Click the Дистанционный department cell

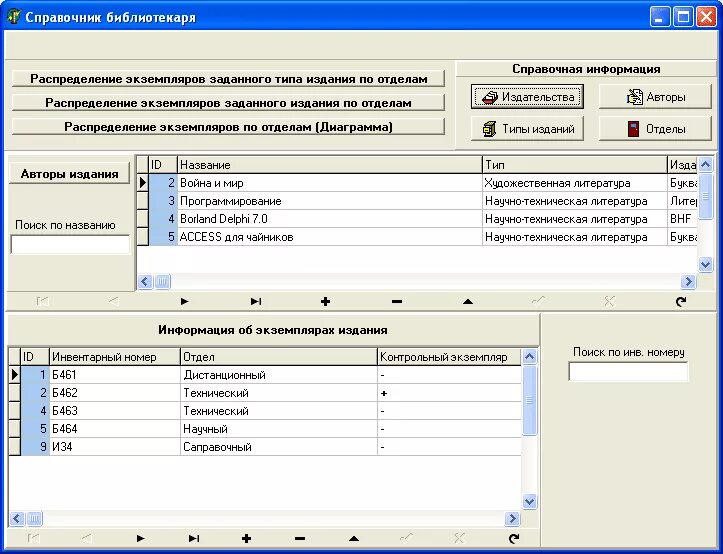[x=279, y=375]
